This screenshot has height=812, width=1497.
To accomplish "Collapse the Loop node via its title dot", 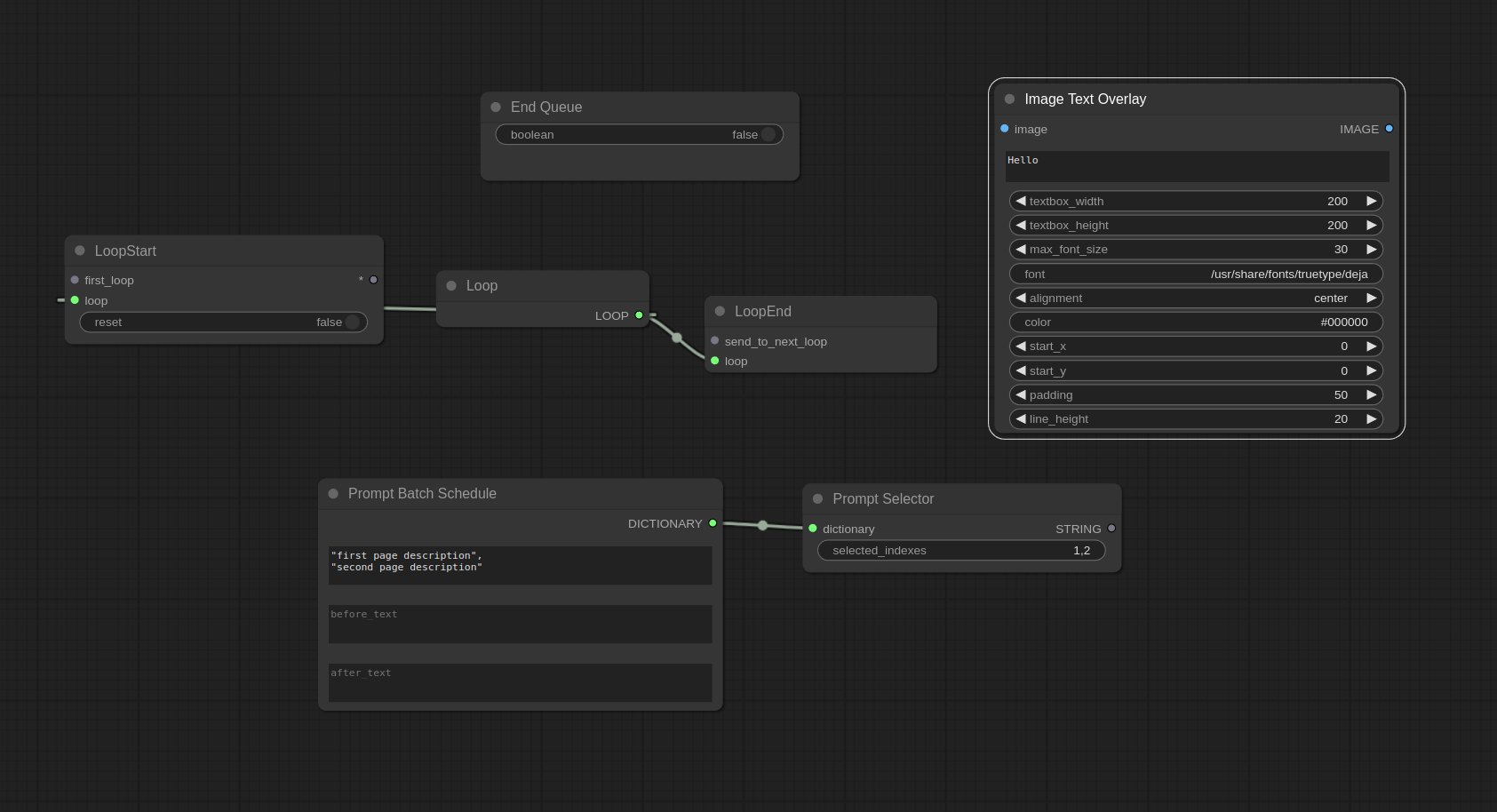I will point(451,286).
